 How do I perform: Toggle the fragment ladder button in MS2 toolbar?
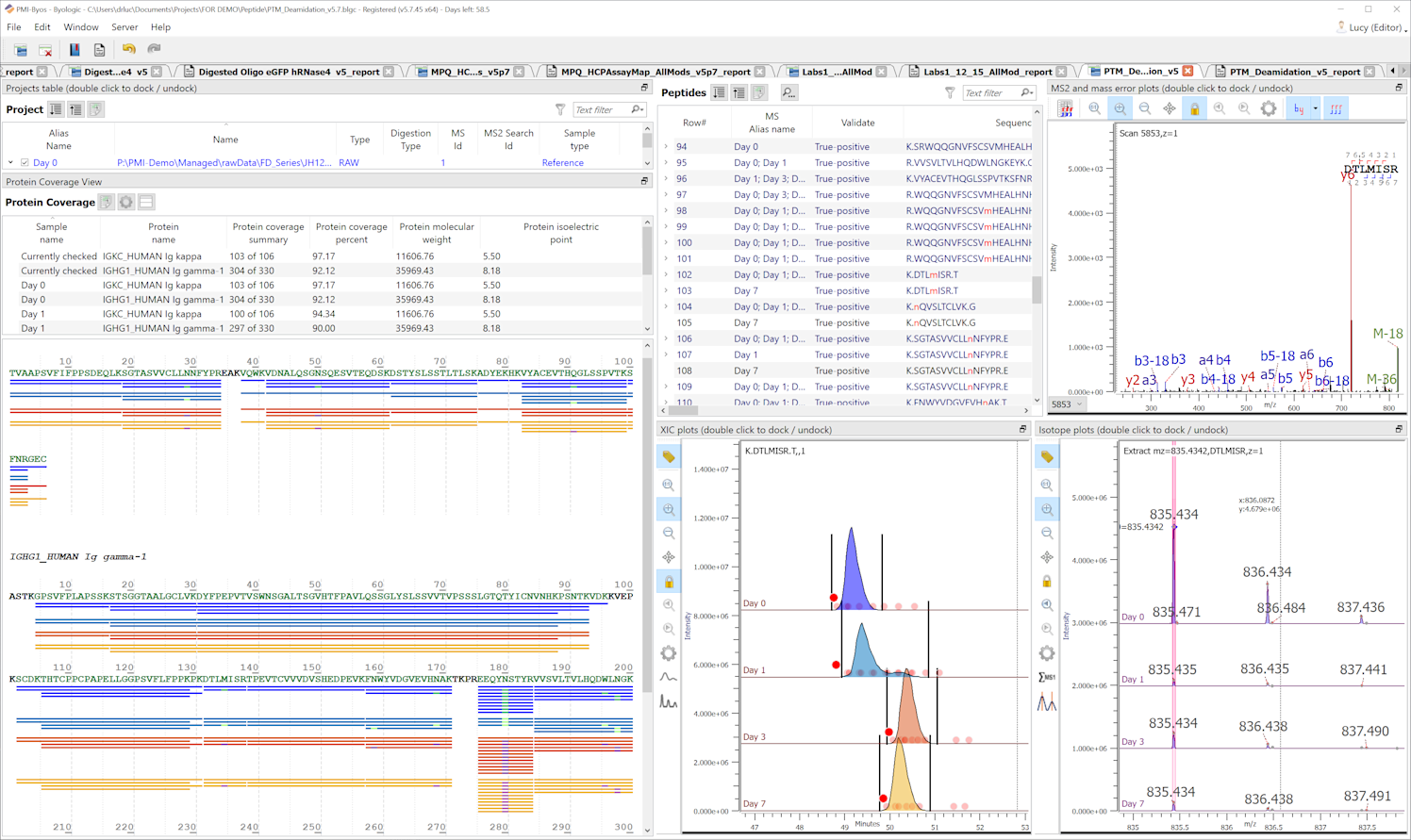pyautogui.click(x=1336, y=109)
